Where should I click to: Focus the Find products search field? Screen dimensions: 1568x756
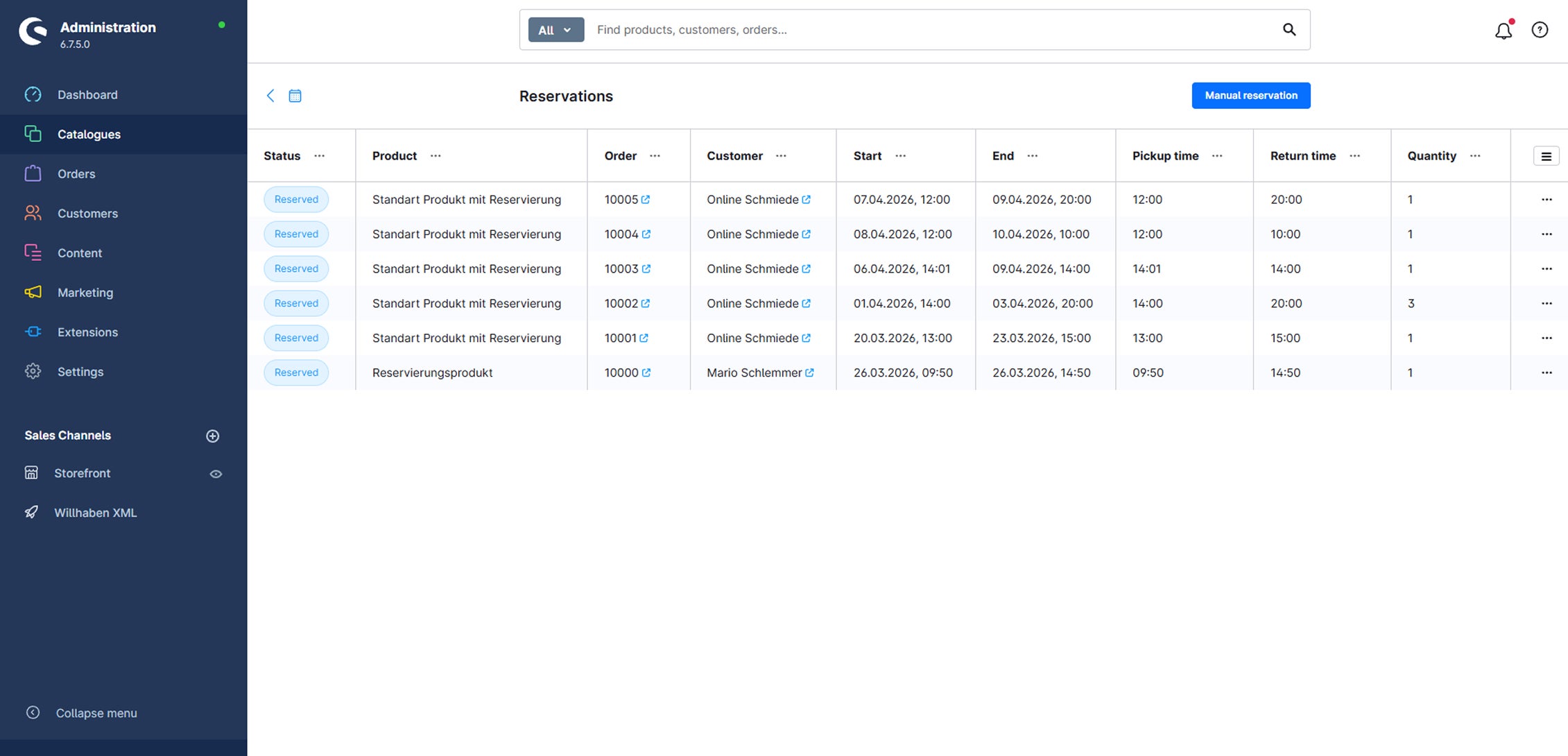point(933,30)
